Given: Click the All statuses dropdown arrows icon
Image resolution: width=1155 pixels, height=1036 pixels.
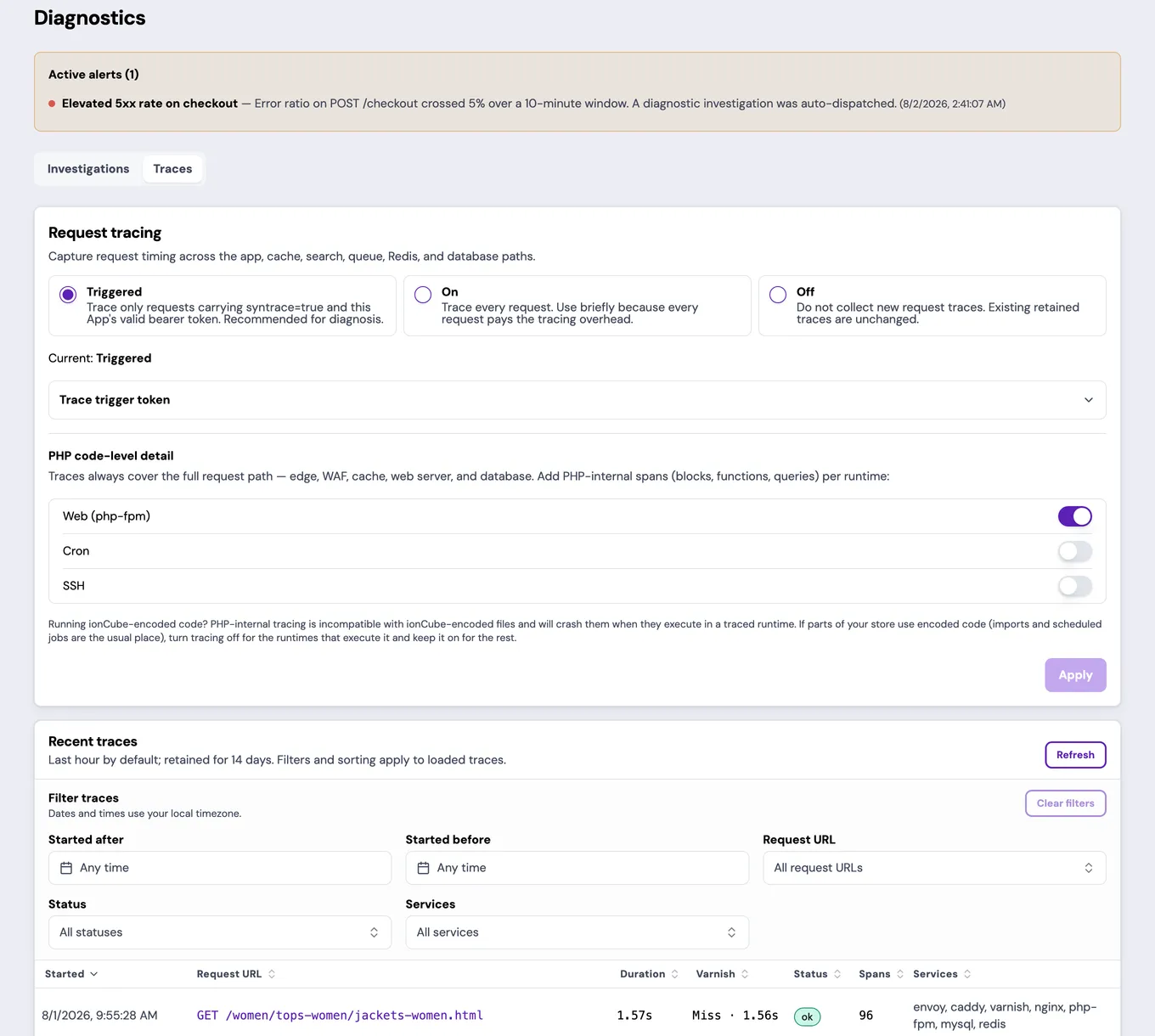Looking at the screenshot, I should pos(374,932).
